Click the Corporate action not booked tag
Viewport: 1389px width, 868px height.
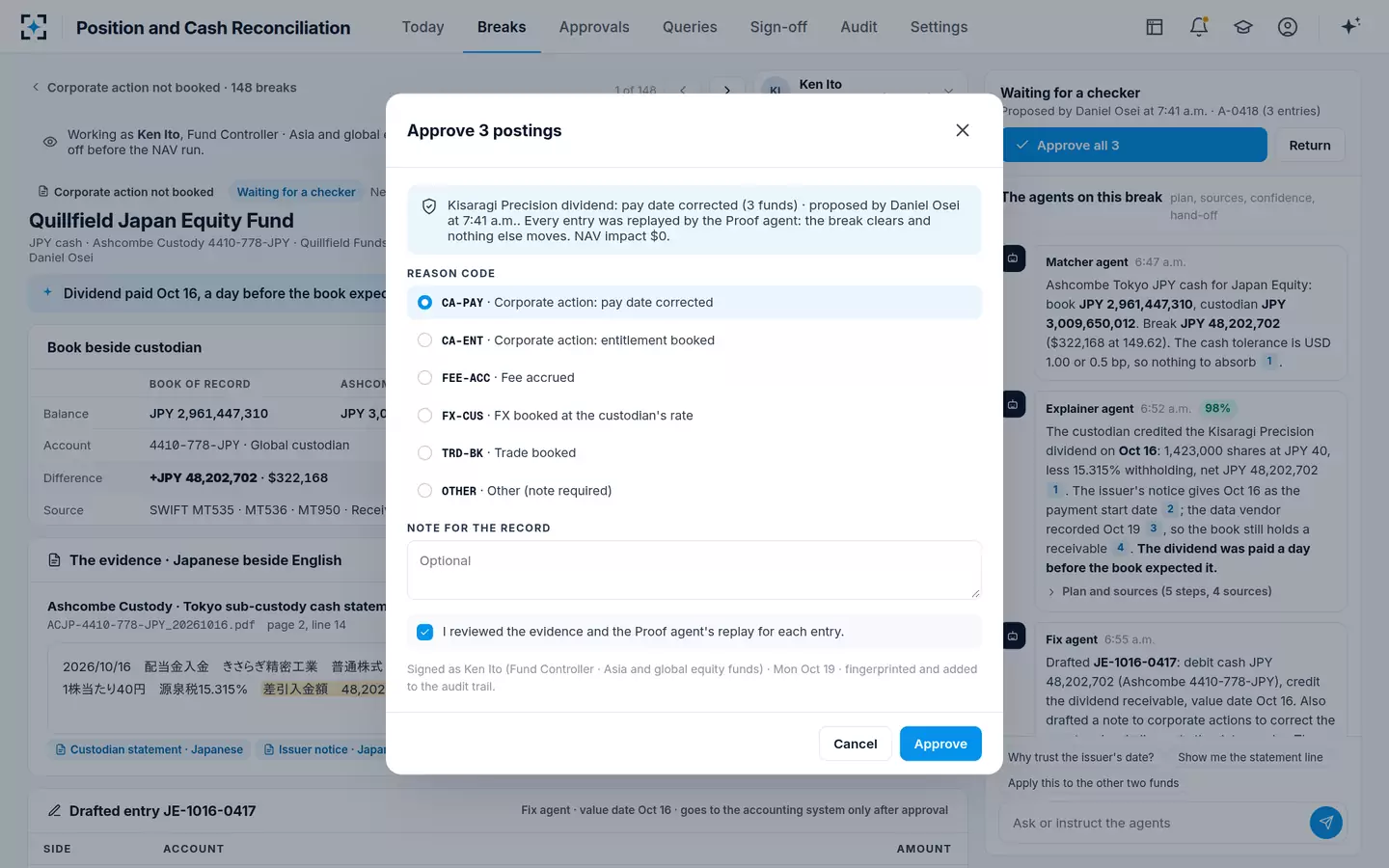coord(125,192)
